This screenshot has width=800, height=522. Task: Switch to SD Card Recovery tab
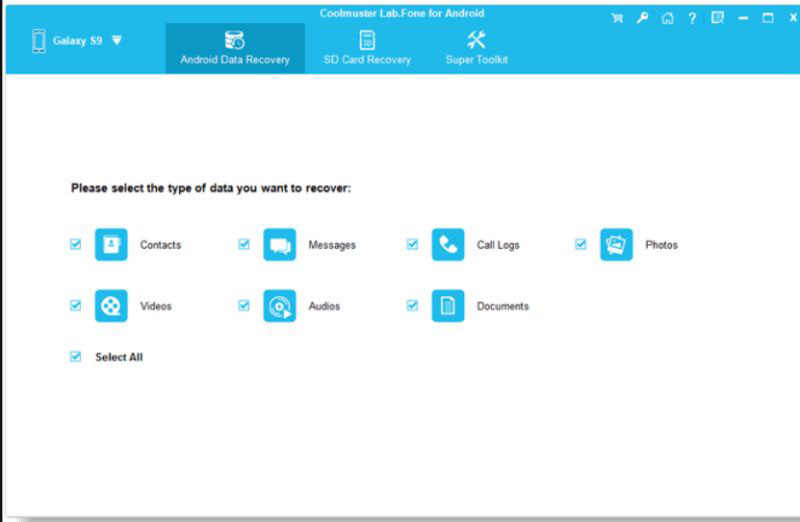tap(367, 48)
